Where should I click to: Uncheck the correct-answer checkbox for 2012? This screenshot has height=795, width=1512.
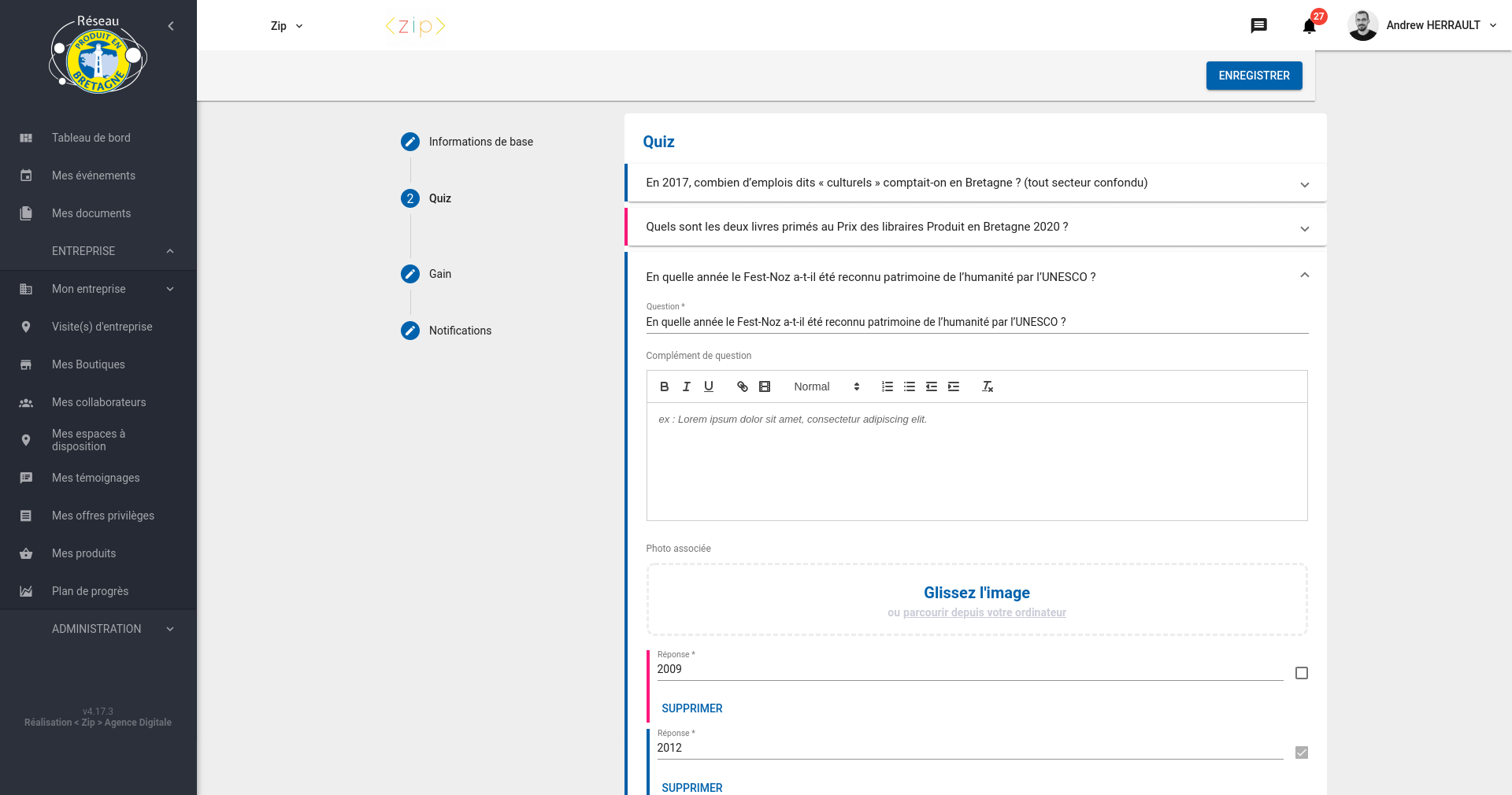click(1300, 752)
